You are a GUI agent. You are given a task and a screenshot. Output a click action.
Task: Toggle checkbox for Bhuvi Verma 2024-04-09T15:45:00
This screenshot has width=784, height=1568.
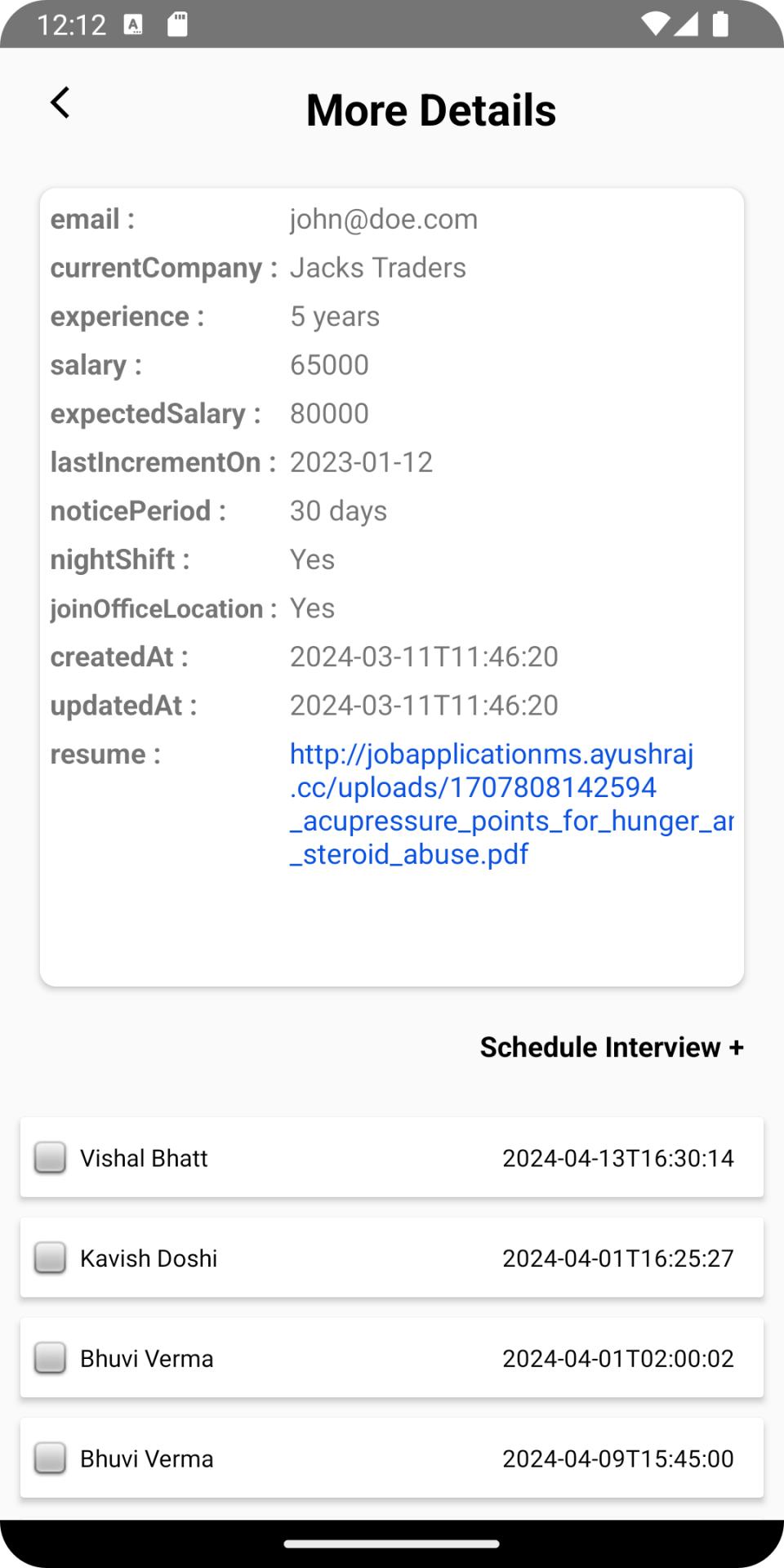click(x=50, y=1458)
